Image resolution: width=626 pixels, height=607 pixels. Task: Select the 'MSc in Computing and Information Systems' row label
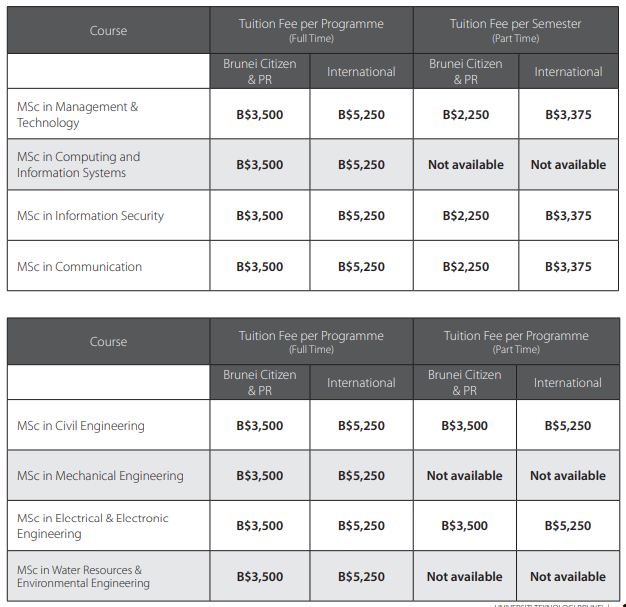(x=79, y=165)
